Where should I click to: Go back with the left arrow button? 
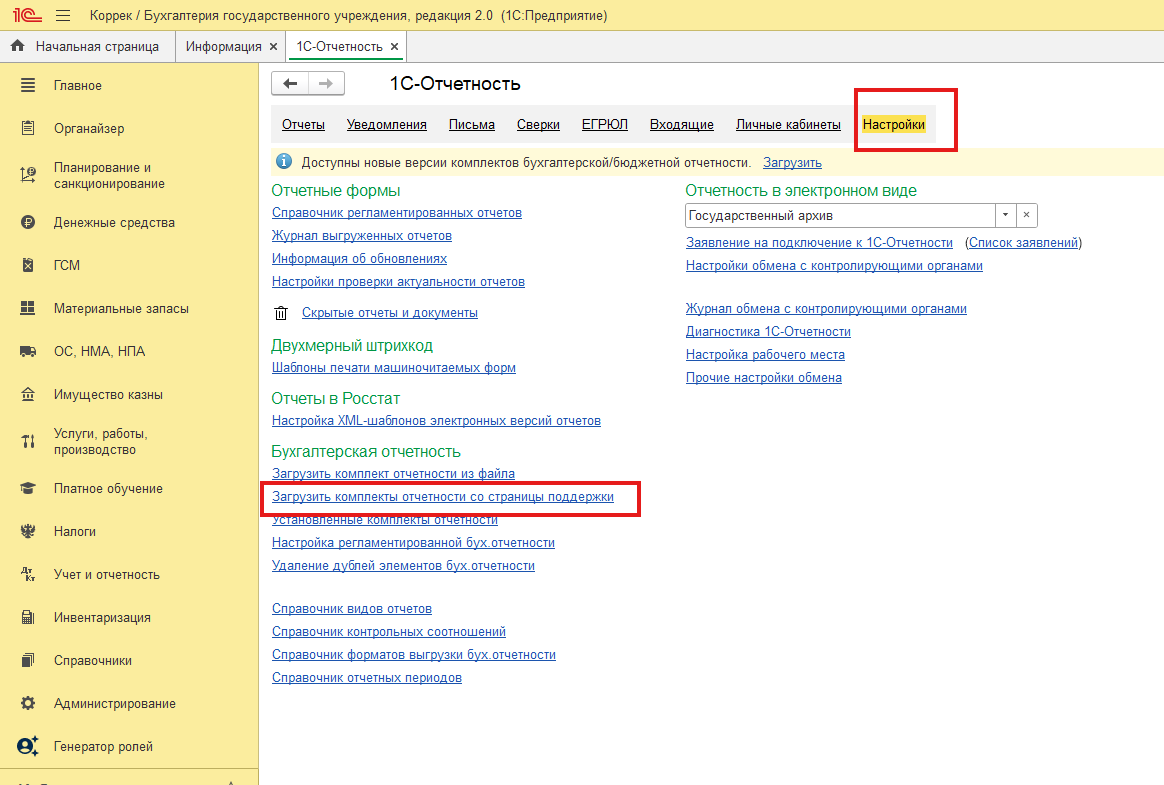pyautogui.click(x=290, y=83)
